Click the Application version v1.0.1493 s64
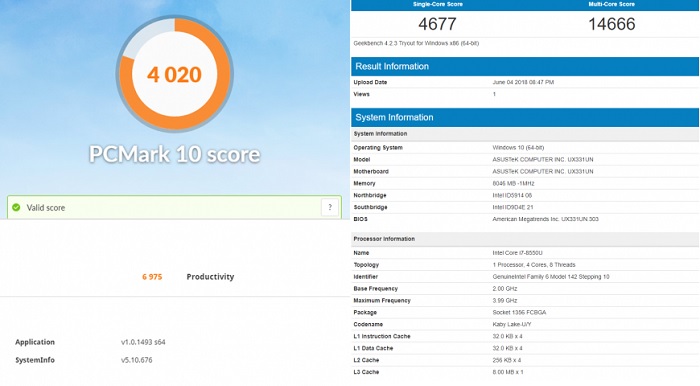The height and width of the screenshot is (386, 700). pyautogui.click(x=143, y=342)
